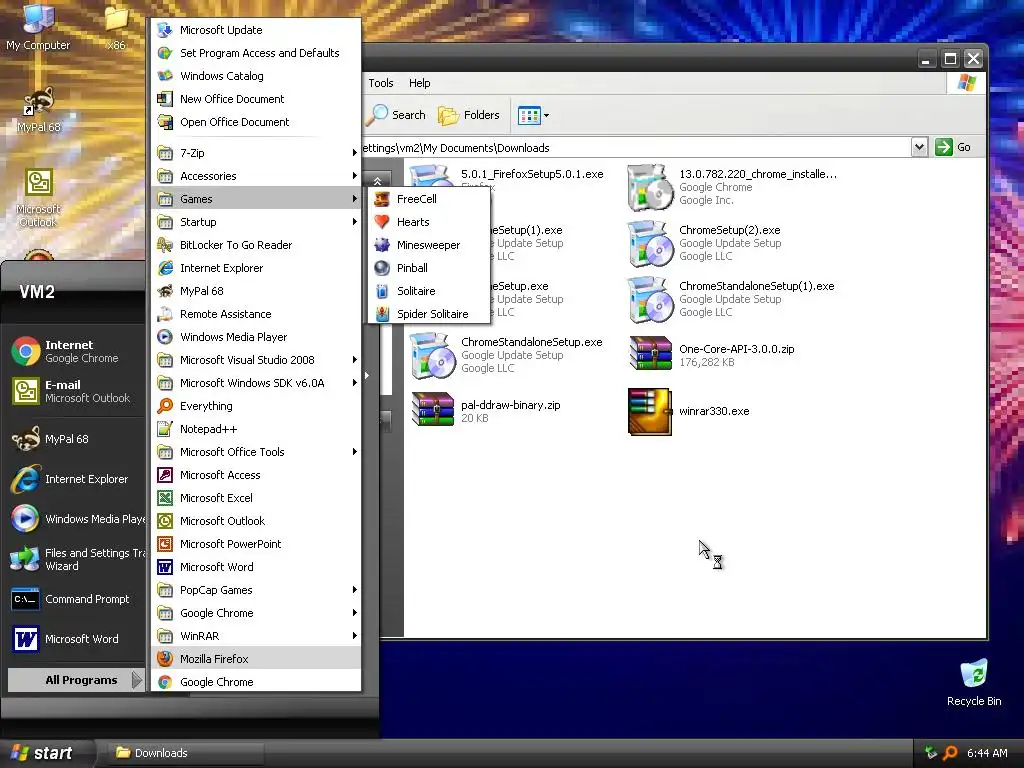Open Google Chrome at bottom of programs list
The image size is (1024, 768).
click(x=256, y=682)
